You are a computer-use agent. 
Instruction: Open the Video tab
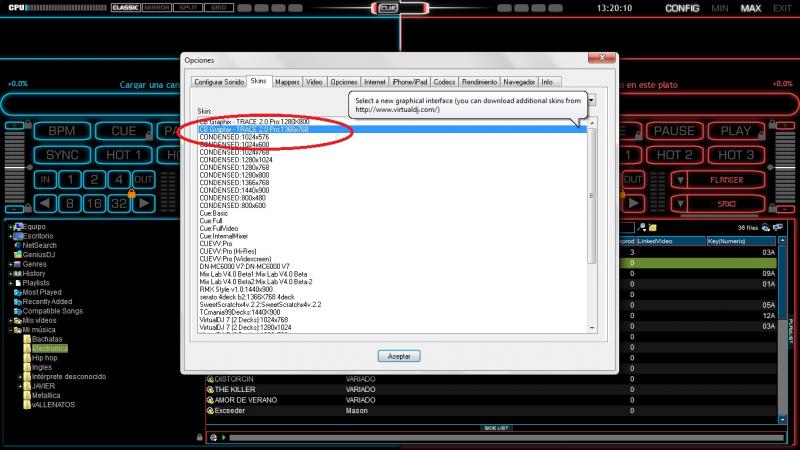[314, 82]
